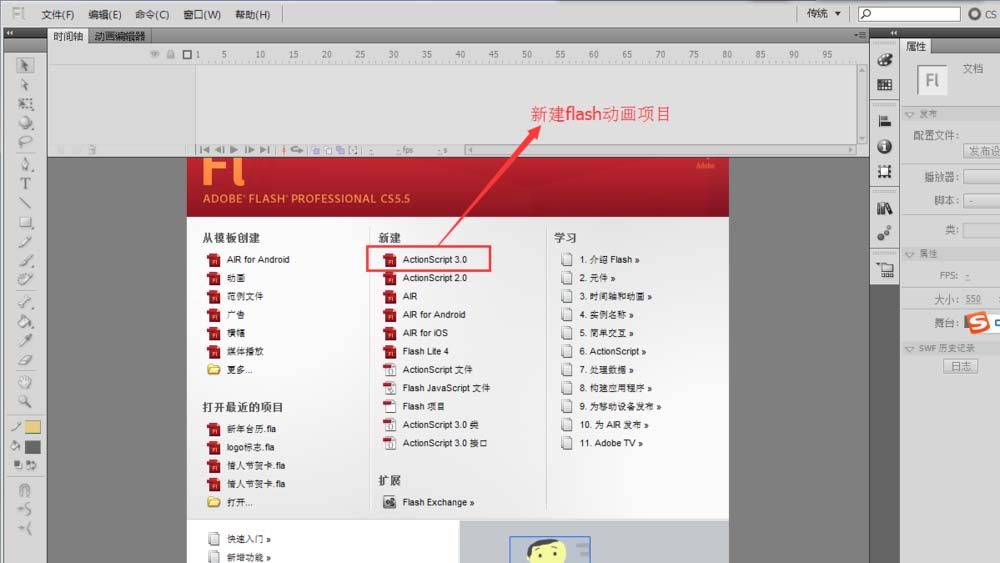This screenshot has height=563, width=1000.
Task: Select the Brush tool
Action: tap(25, 261)
